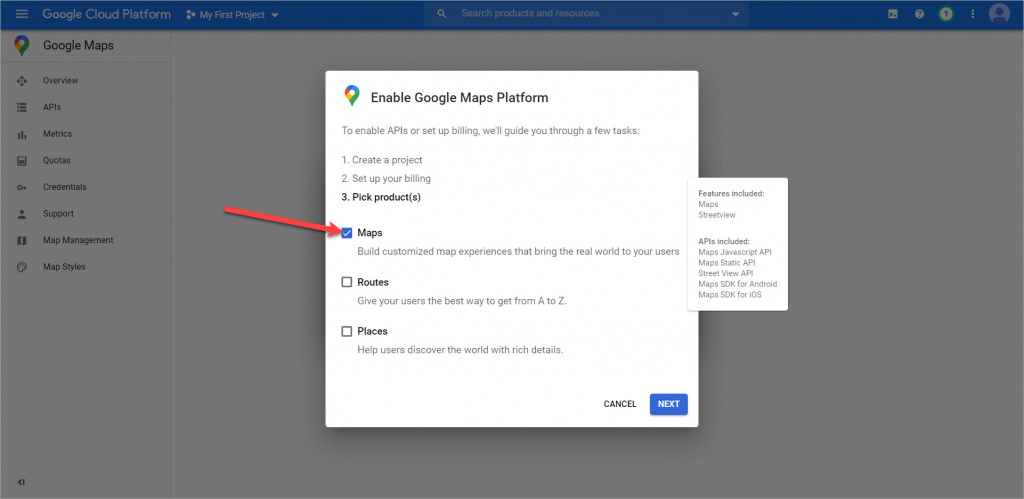Collapse the left sidebar panel
Image resolution: width=1024 pixels, height=499 pixels.
point(22,482)
